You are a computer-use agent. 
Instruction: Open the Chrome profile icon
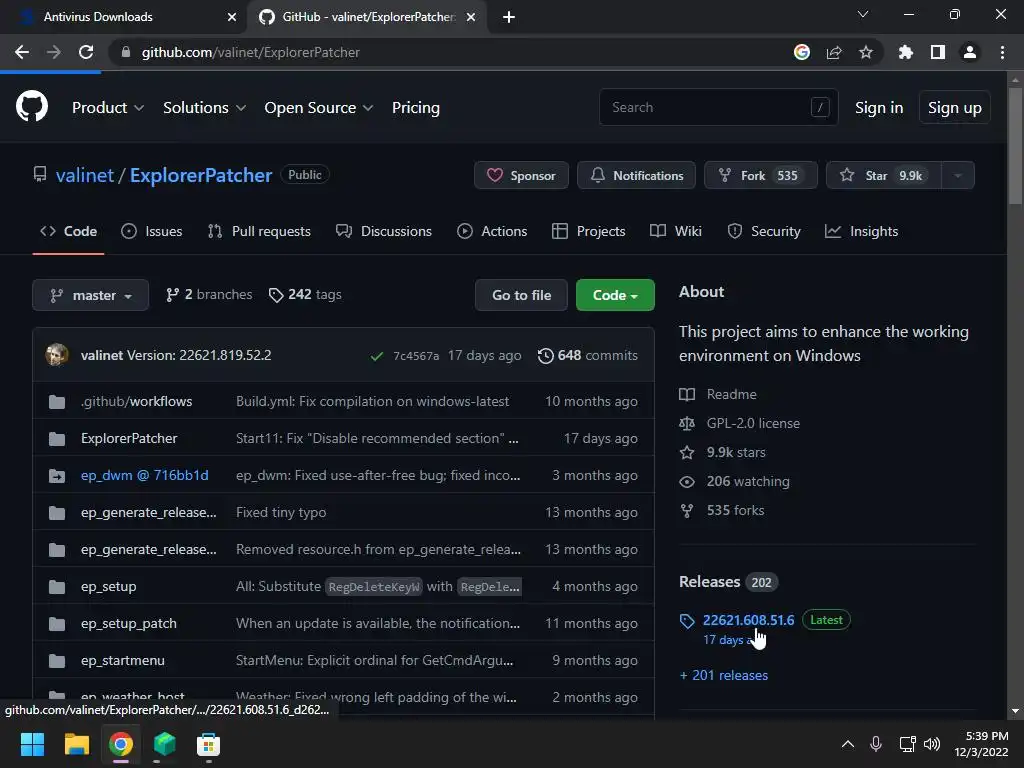(x=970, y=52)
